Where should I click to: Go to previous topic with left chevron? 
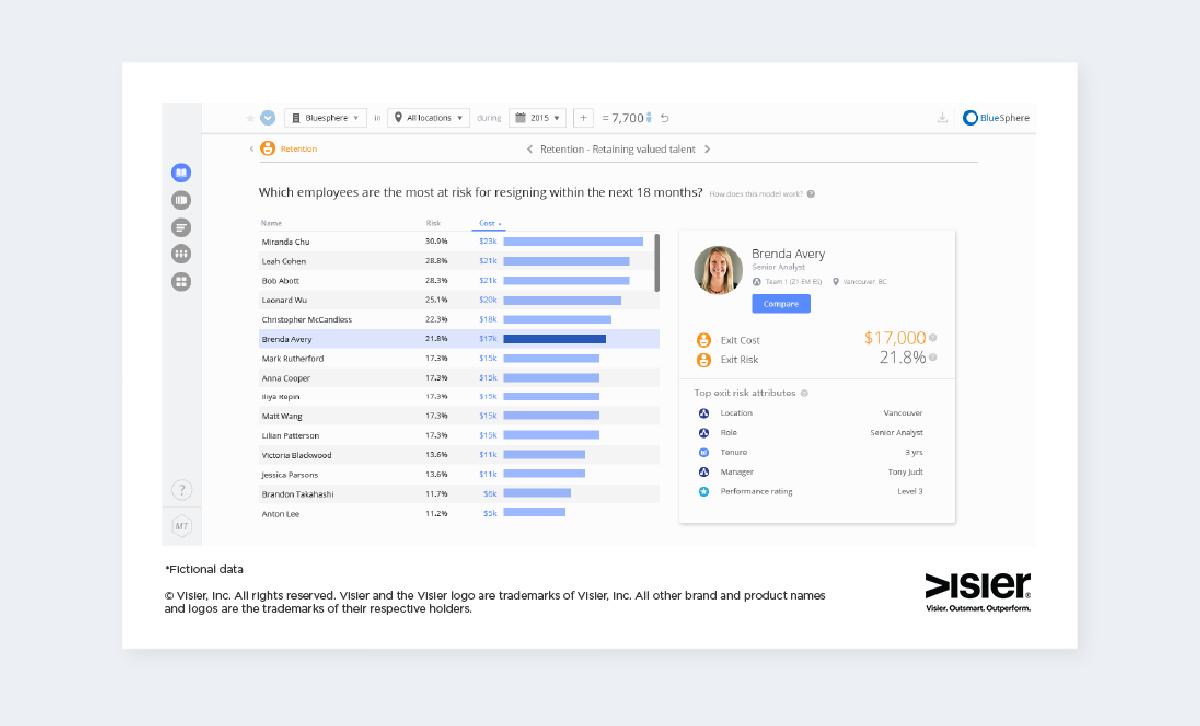click(530, 149)
